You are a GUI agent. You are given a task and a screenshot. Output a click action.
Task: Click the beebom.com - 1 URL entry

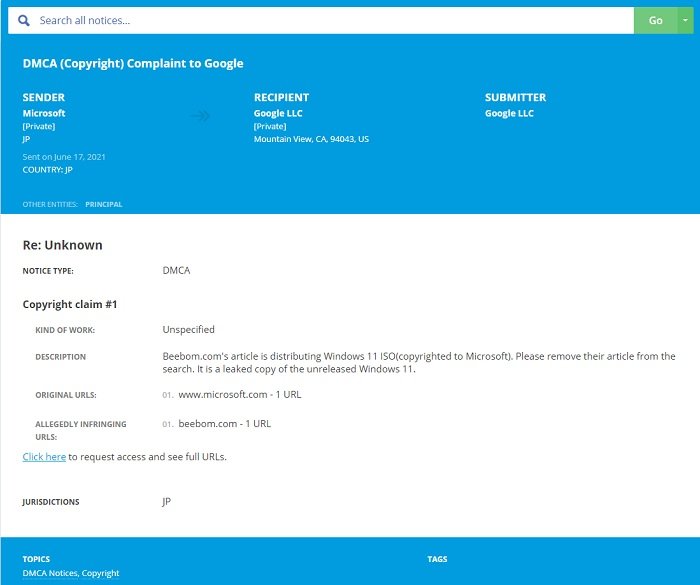point(225,424)
